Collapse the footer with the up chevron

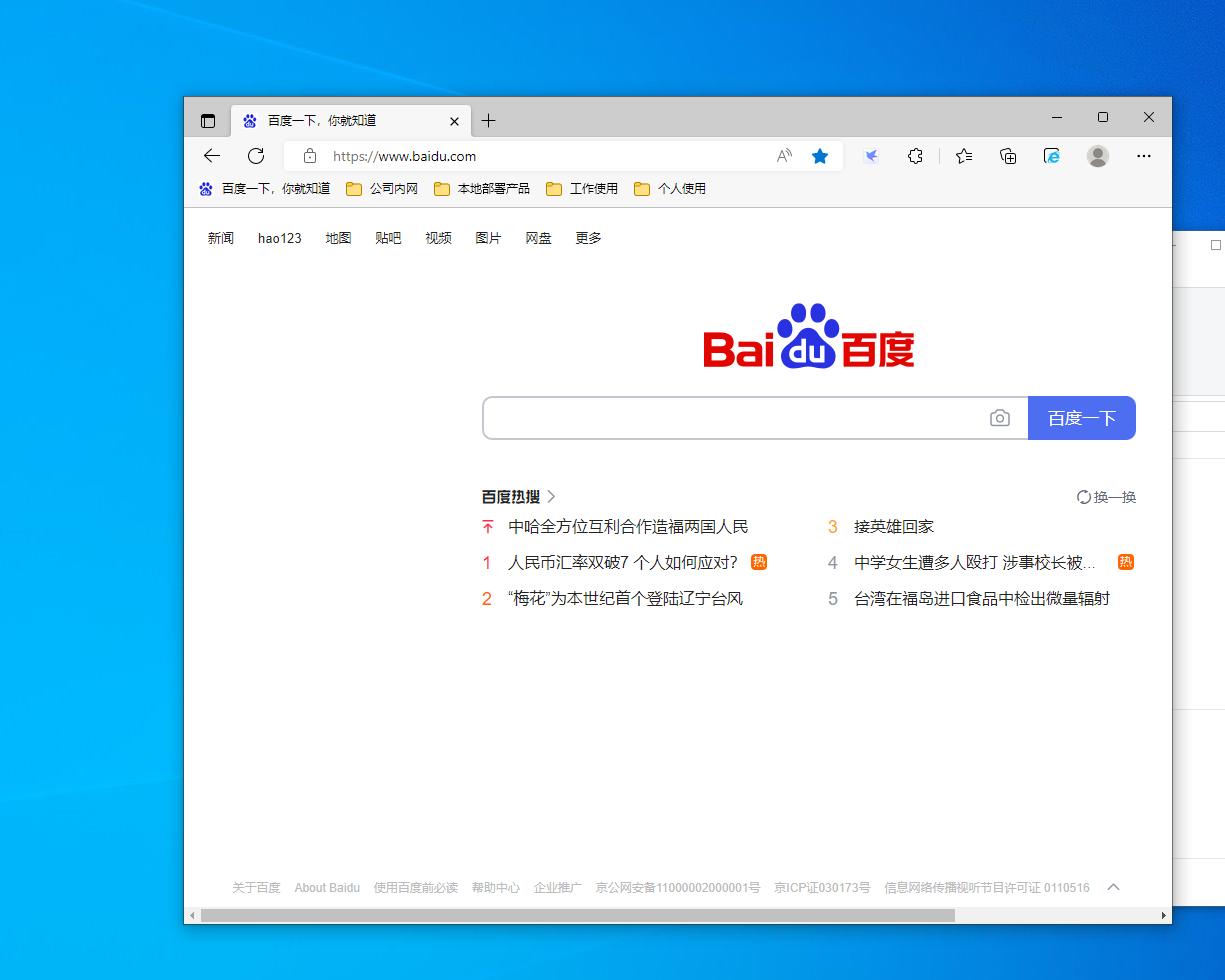(x=1113, y=887)
